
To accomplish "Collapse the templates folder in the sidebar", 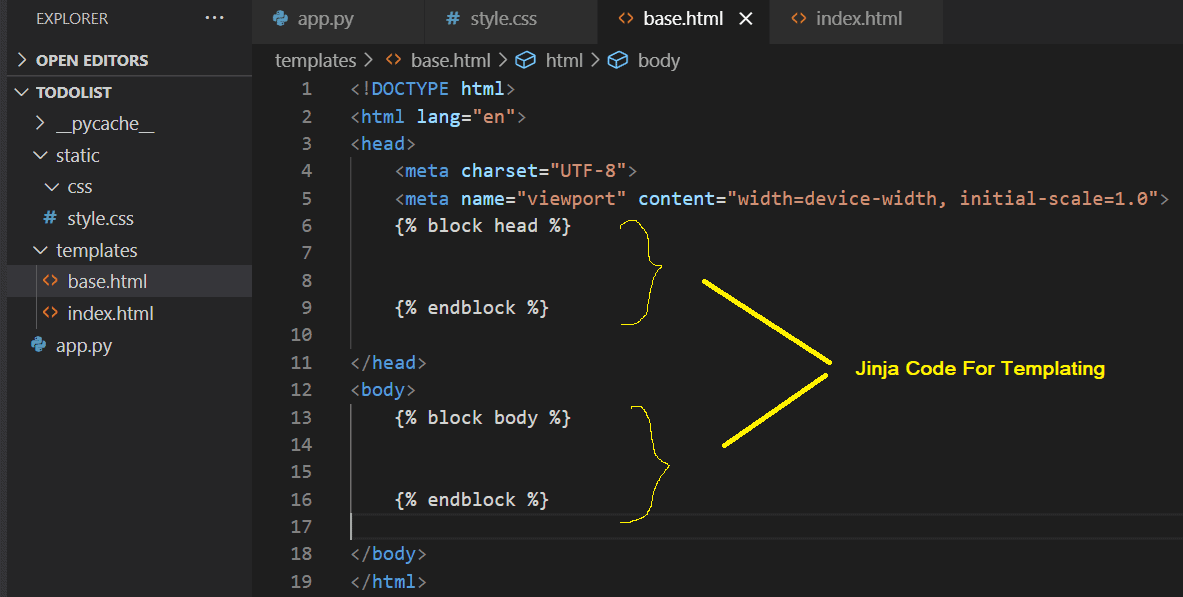I will [40, 250].
